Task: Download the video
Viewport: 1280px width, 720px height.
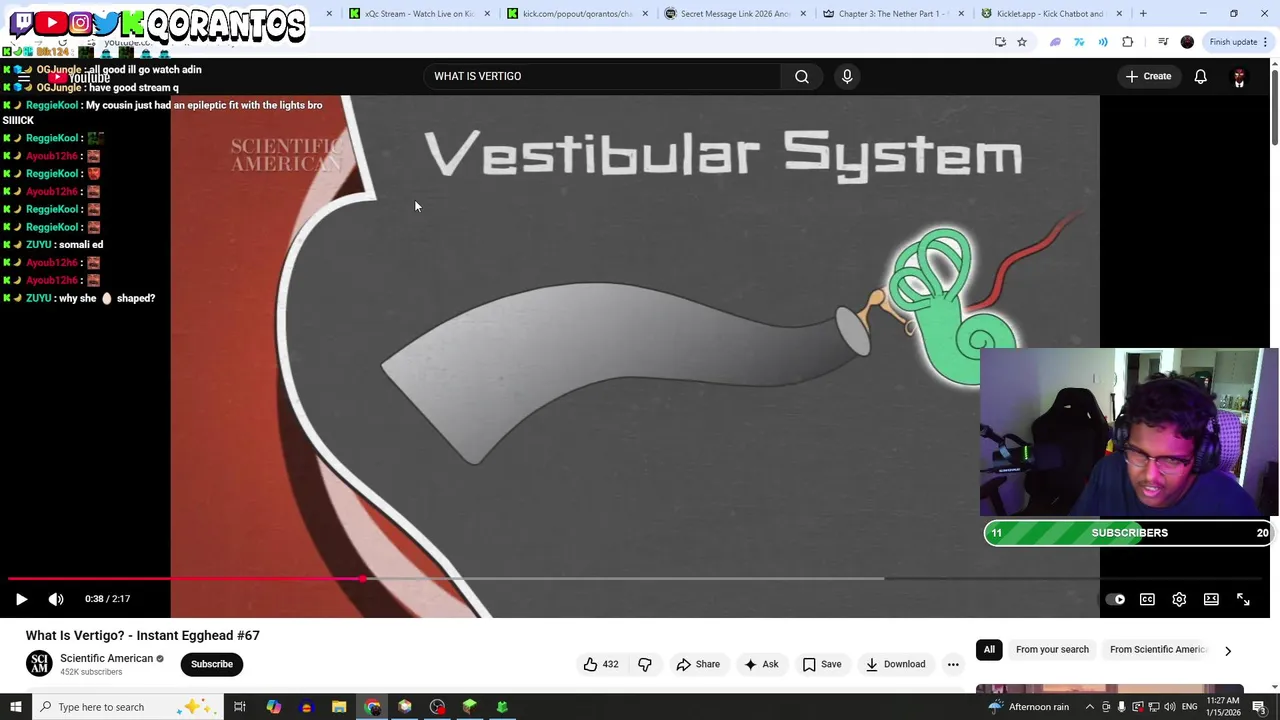Action: click(x=896, y=664)
